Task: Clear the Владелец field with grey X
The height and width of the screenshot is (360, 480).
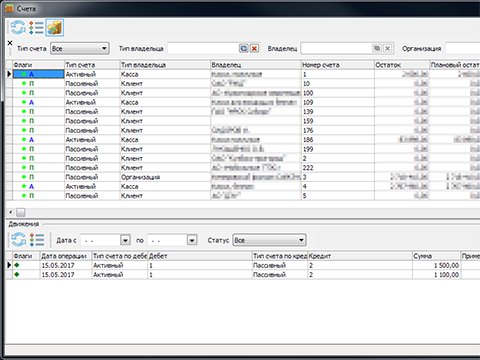Action: [387, 49]
